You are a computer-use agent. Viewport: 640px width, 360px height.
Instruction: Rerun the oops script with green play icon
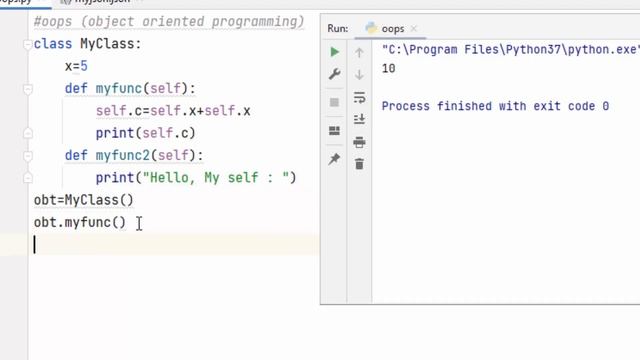pos(334,52)
